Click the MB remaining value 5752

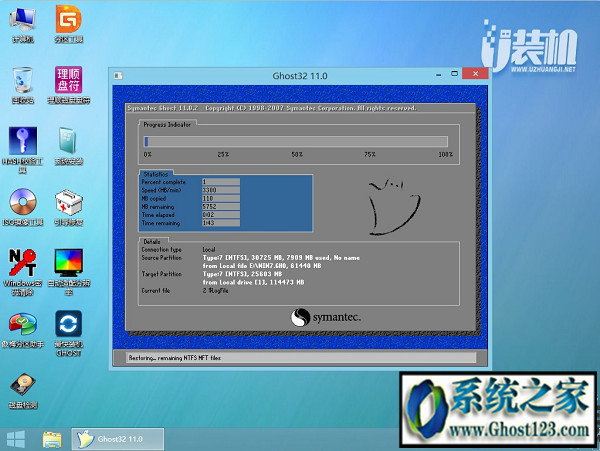221,207
